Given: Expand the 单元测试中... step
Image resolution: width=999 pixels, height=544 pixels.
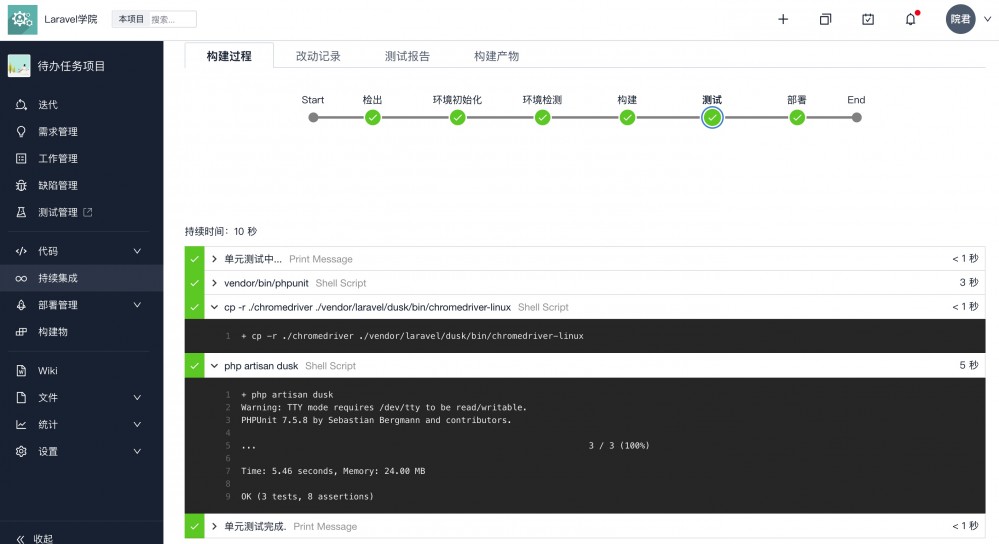Looking at the screenshot, I should pyautogui.click(x=214, y=259).
